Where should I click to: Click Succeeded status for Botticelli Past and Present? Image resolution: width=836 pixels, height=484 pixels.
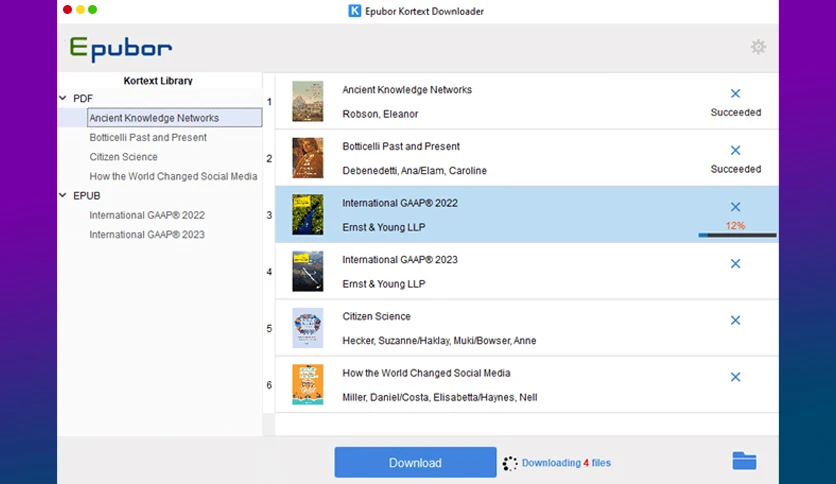[x=736, y=169]
